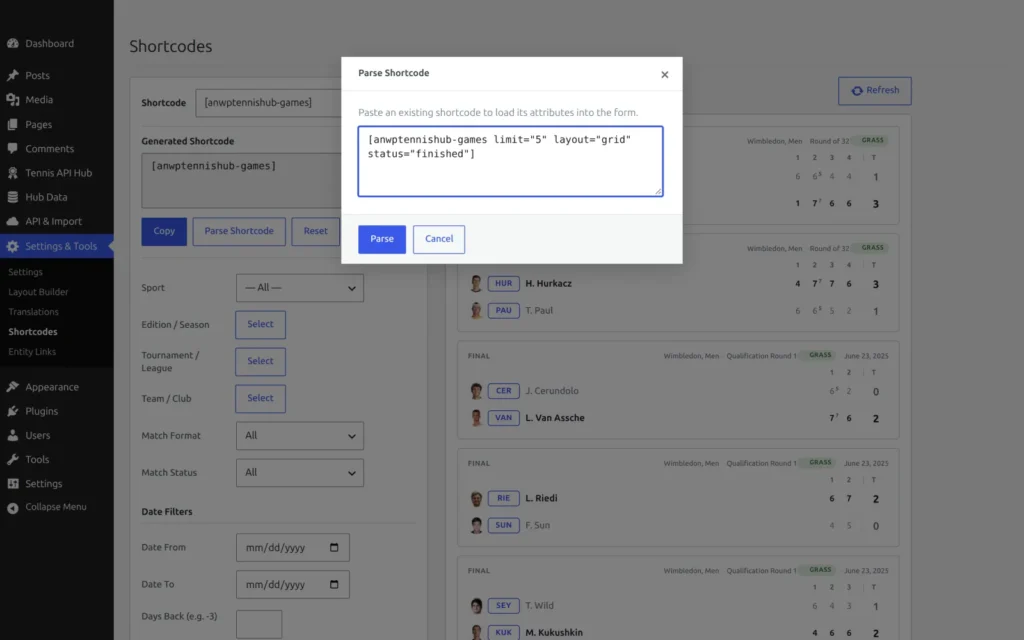Click Select for Edition / Season
This screenshot has width=1024, height=640.
click(260, 325)
